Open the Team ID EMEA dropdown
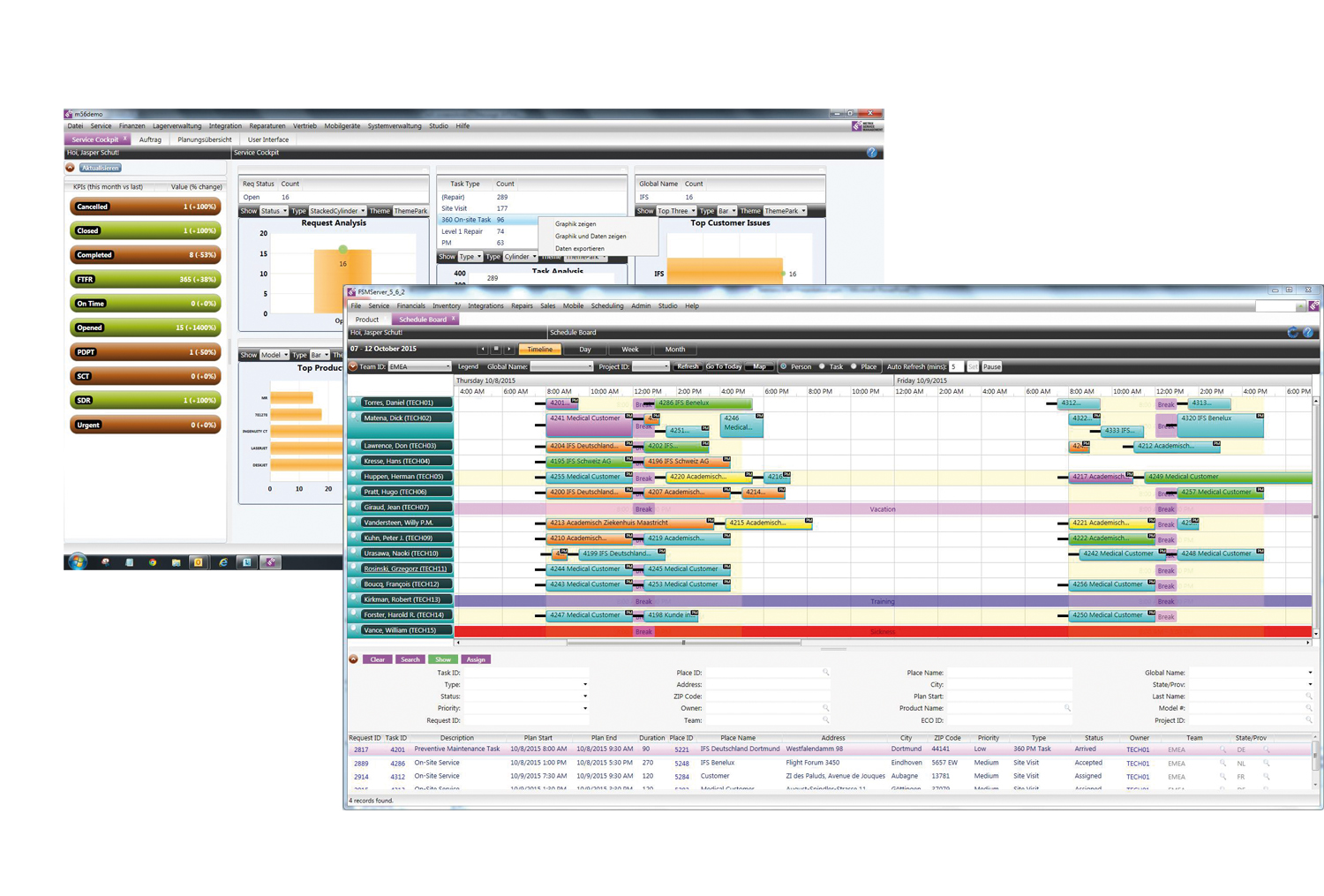Image resolution: width=1324 pixels, height=896 pixels. [x=448, y=367]
